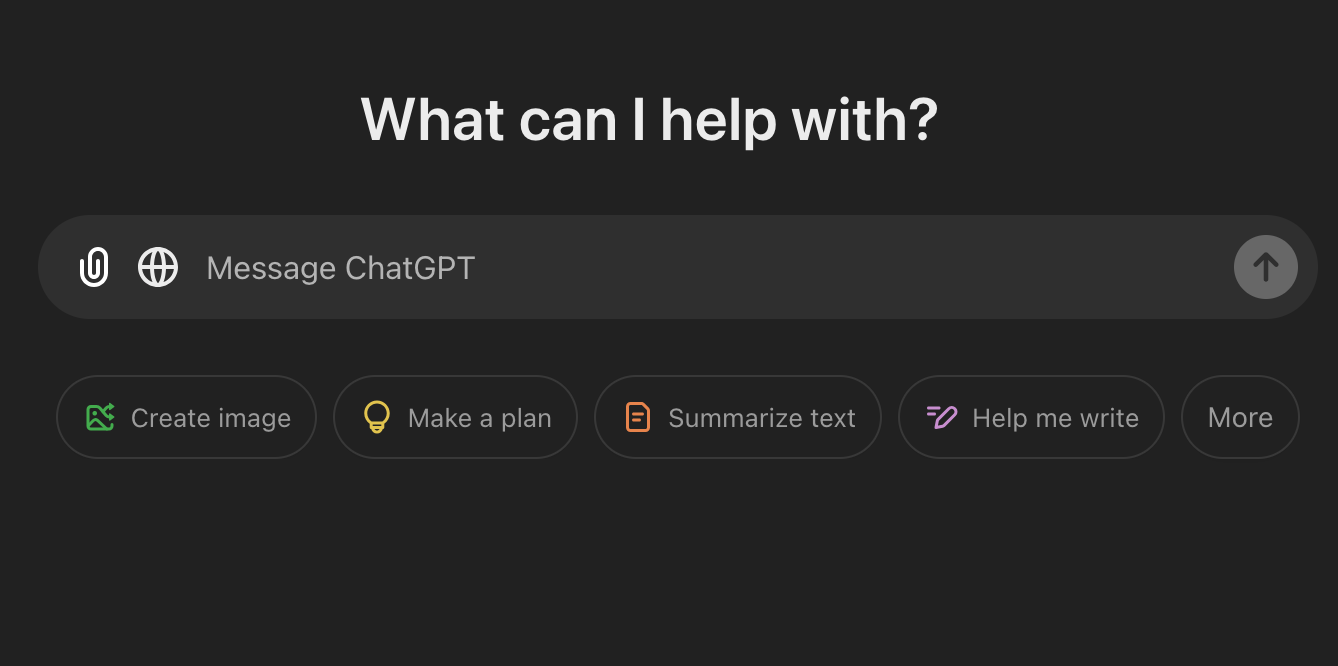This screenshot has width=1338, height=666.
Task: Click the right edge of the Help me write pill
Action: [1155, 417]
